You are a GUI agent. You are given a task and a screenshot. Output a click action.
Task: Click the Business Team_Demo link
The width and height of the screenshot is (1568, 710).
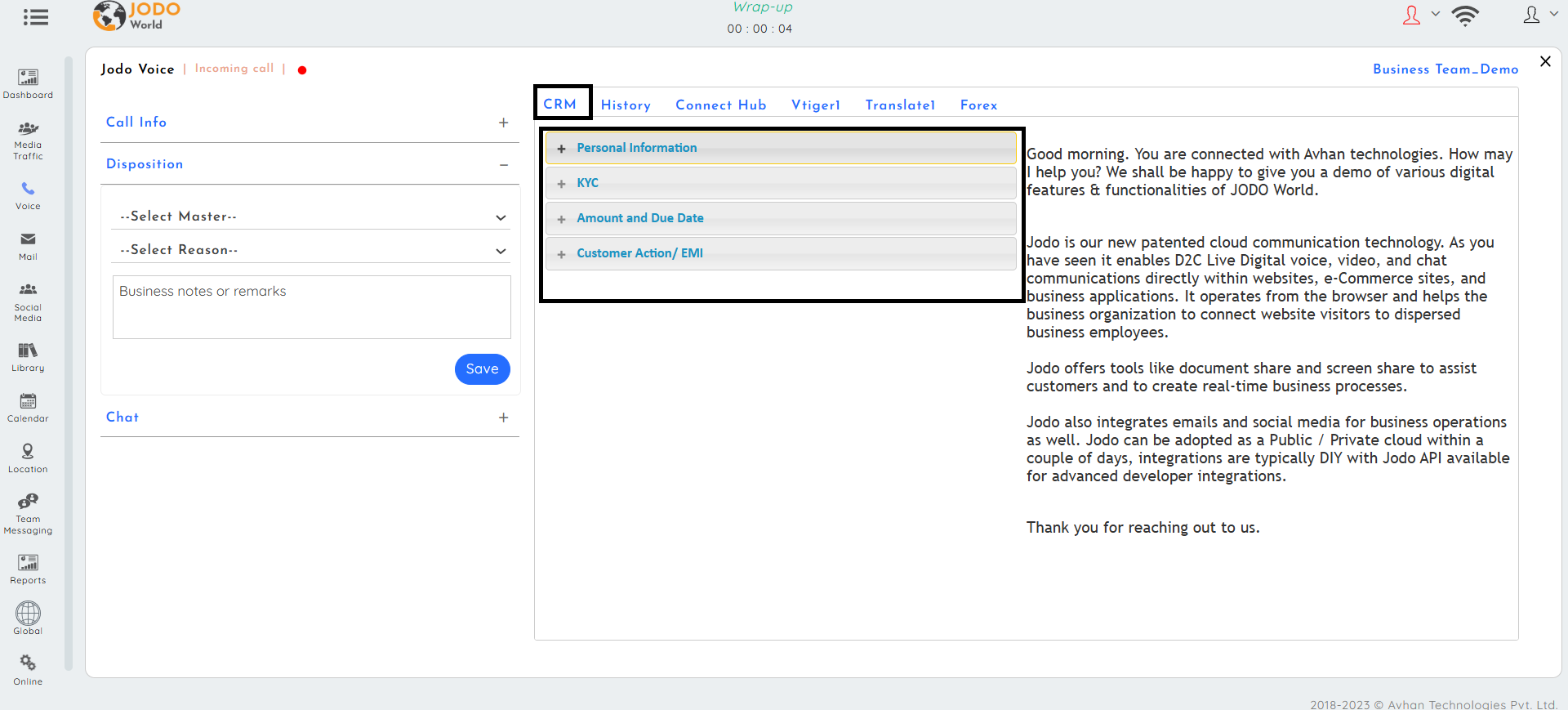click(1445, 69)
